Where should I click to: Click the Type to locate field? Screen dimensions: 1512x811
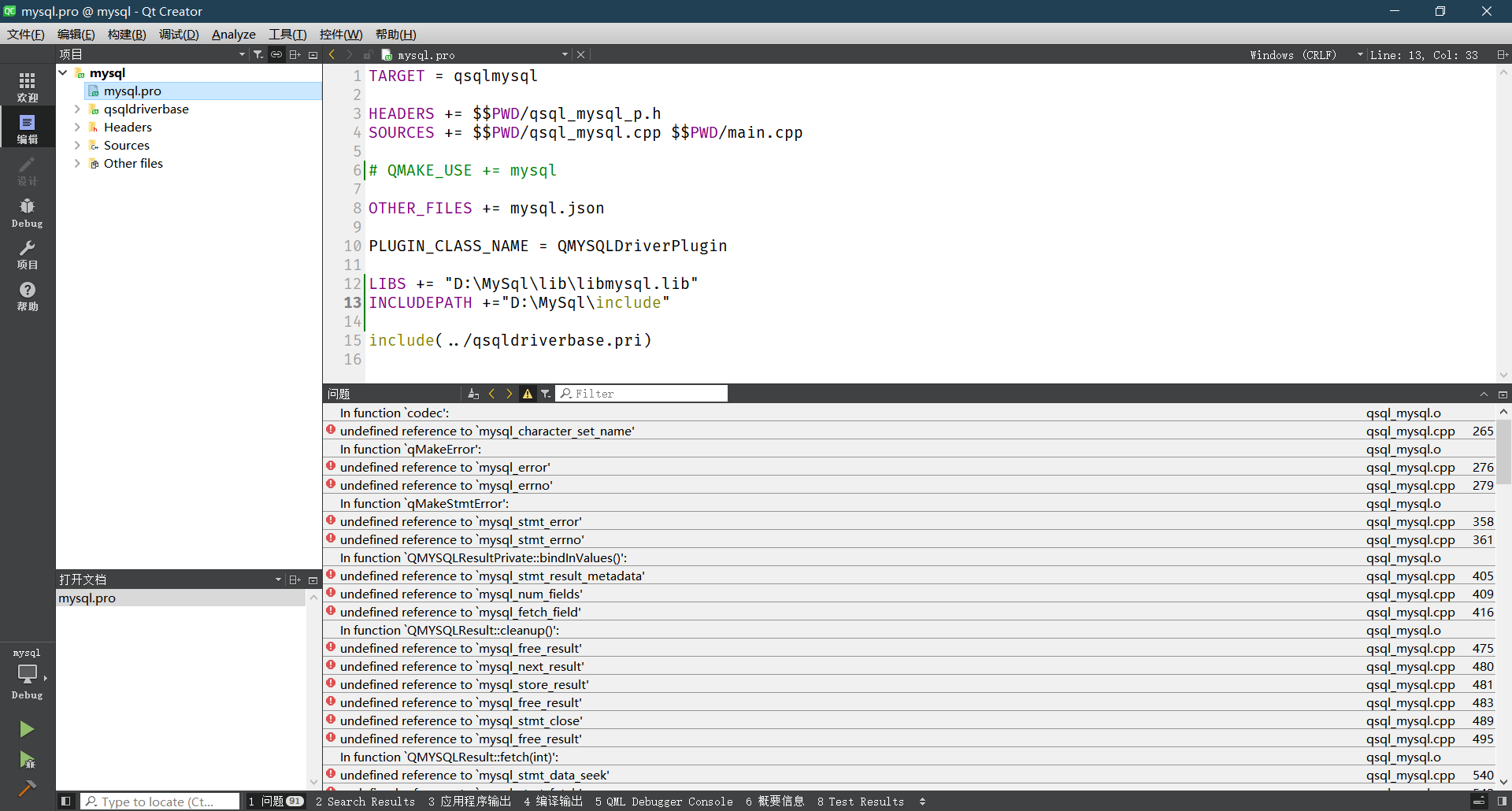[x=160, y=802]
